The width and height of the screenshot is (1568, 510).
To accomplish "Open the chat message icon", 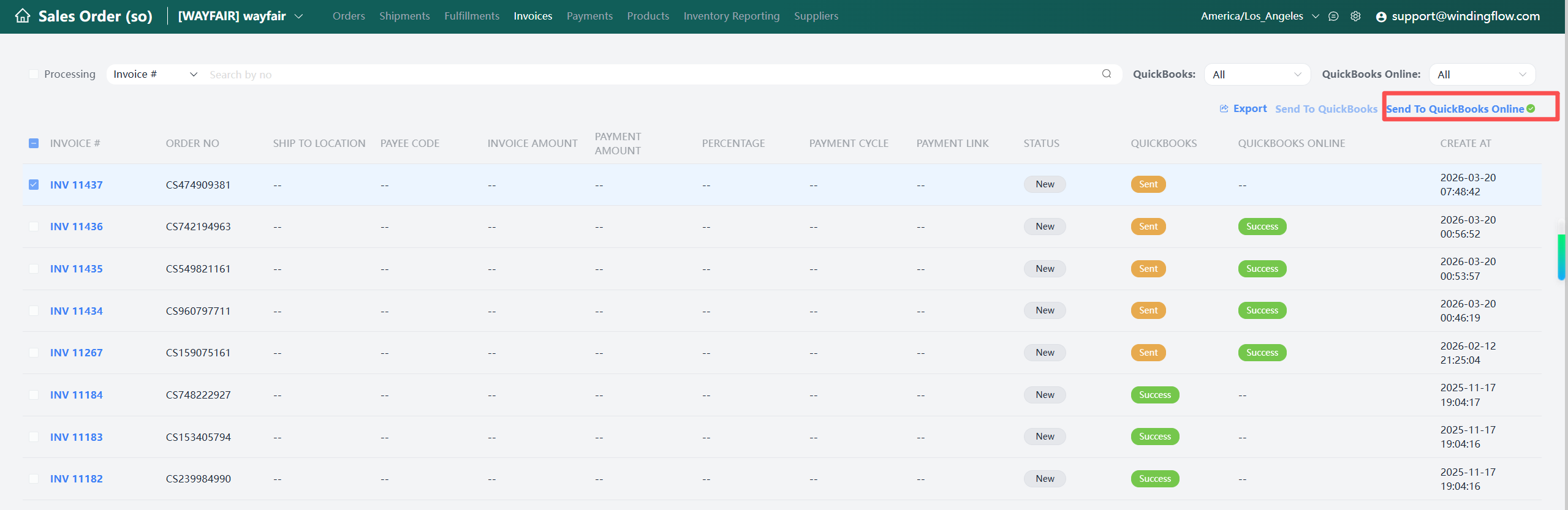I will point(1333,17).
